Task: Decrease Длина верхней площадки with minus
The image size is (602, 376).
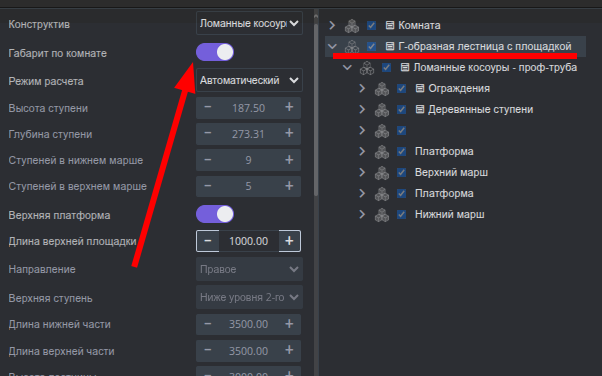Action: [208, 241]
